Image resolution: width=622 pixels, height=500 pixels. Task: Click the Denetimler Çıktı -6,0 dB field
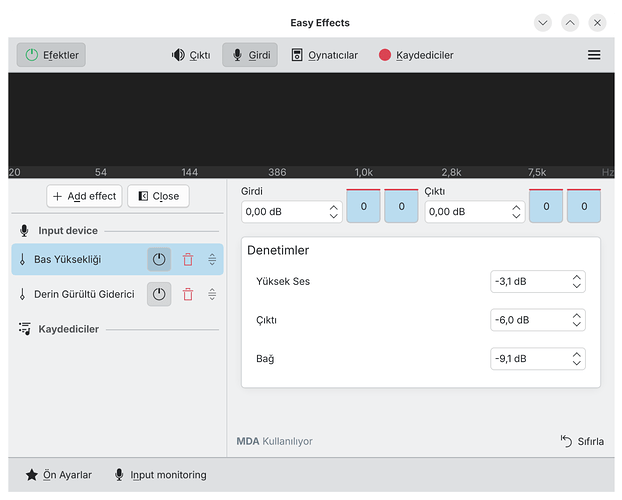coord(538,320)
